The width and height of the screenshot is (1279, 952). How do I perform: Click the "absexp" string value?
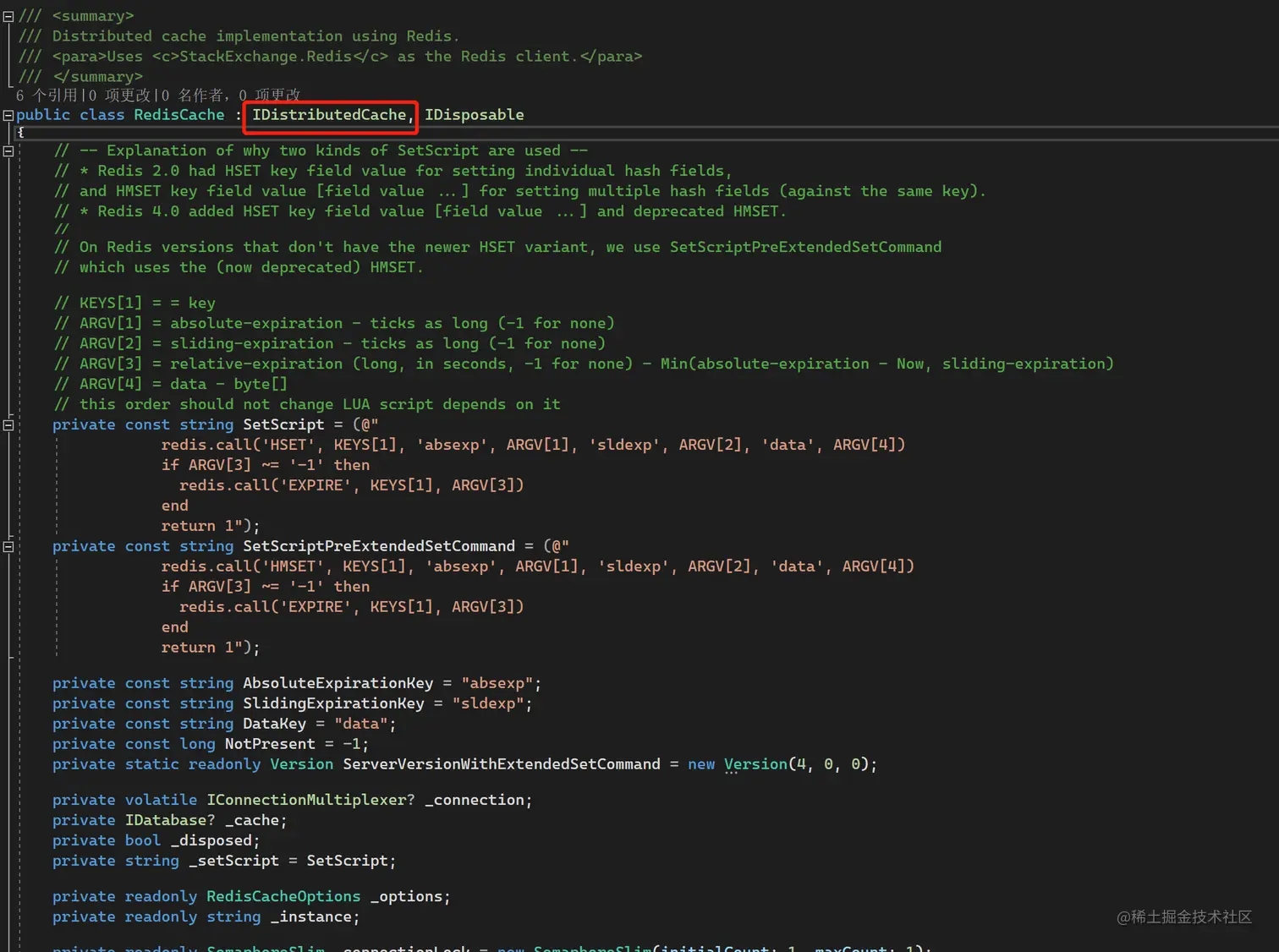[497, 683]
